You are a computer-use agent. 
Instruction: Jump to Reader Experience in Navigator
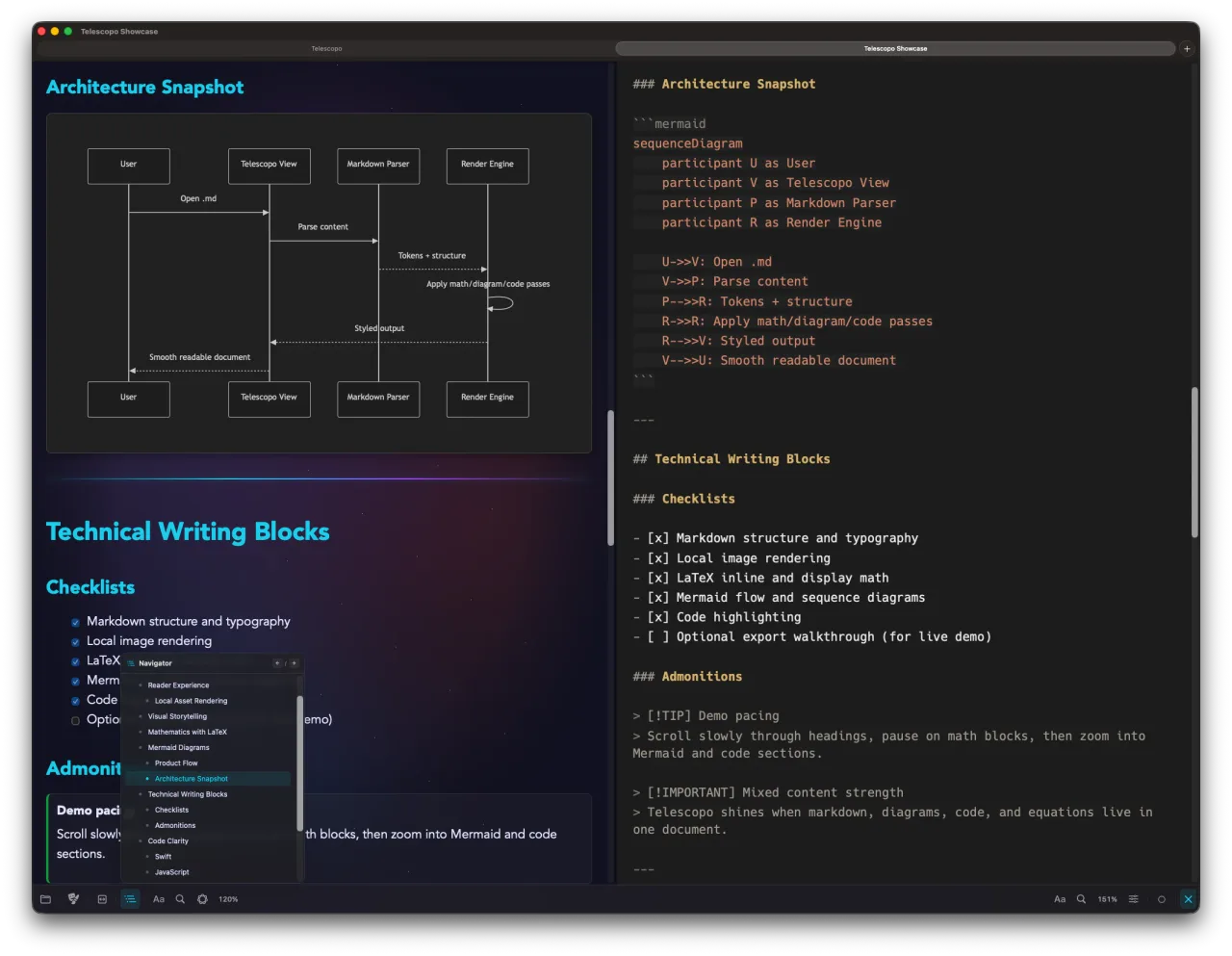tap(178, 685)
